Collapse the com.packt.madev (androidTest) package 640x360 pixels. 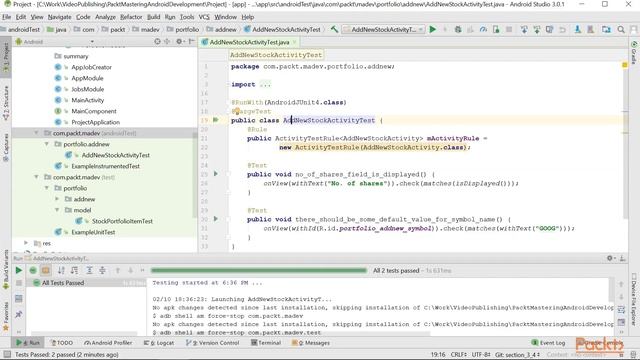36,133
